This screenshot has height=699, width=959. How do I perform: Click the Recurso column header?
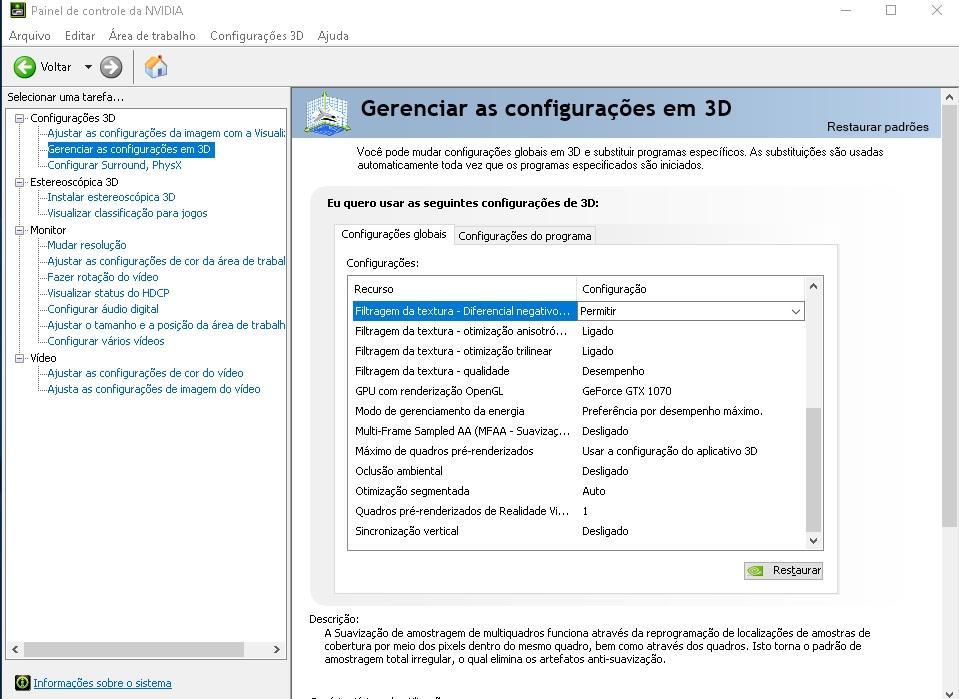point(462,289)
